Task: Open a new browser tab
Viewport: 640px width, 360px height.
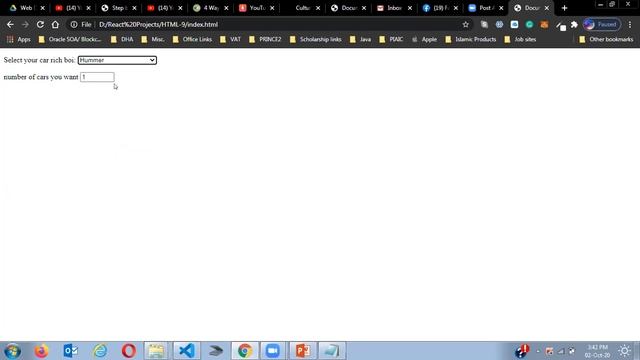Action: pyautogui.click(x=564, y=8)
